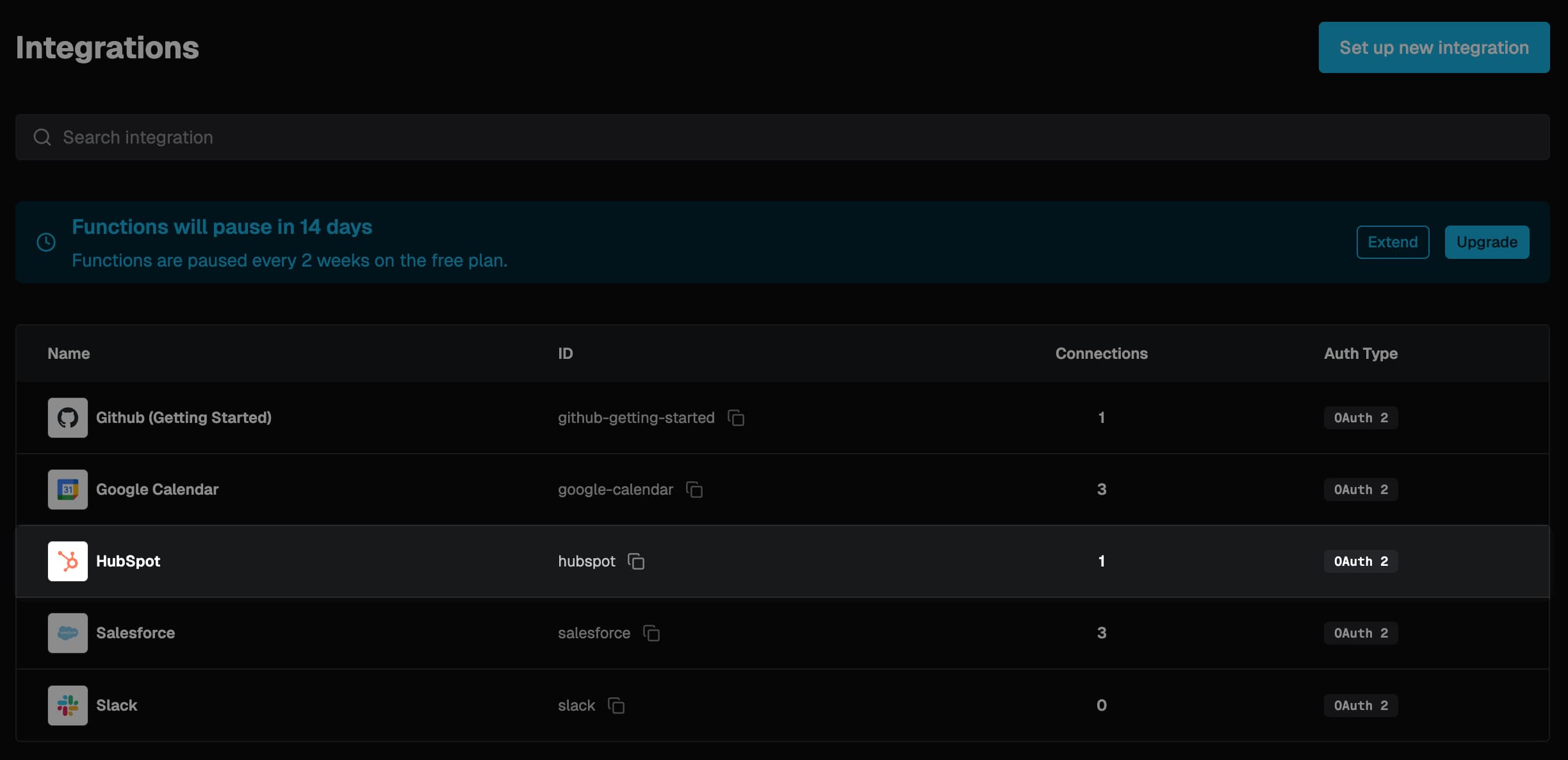This screenshot has width=1568, height=760.
Task: Click the slack ID text
Action: pyautogui.click(x=576, y=706)
